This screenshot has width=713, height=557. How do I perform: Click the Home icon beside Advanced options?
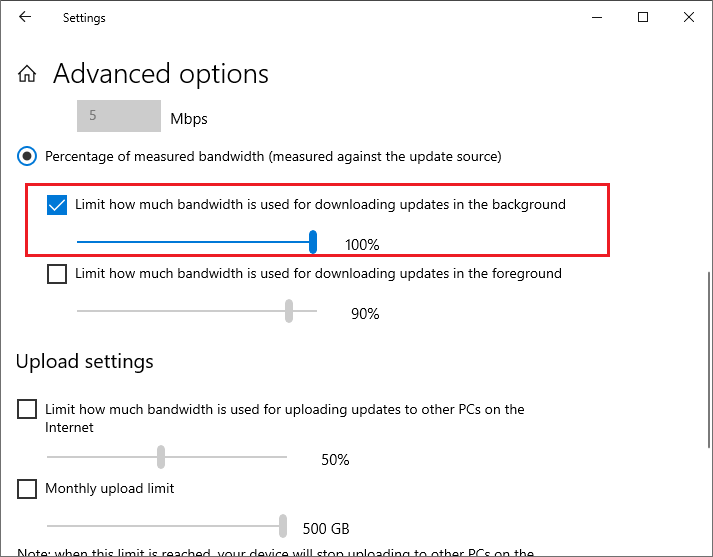(27, 74)
